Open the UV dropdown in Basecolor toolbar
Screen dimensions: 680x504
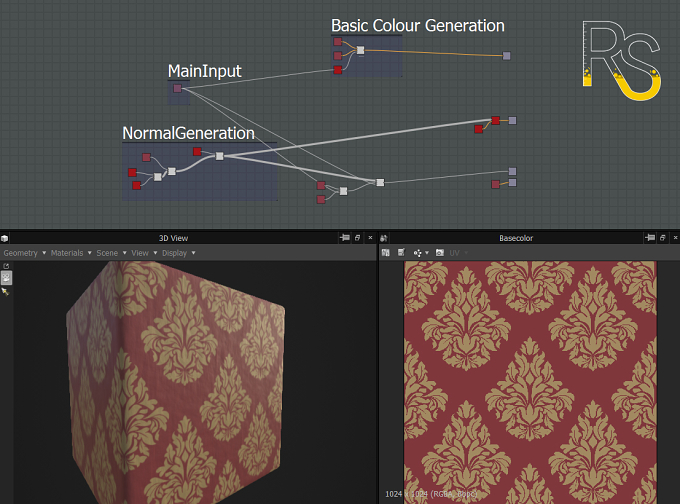pos(458,253)
